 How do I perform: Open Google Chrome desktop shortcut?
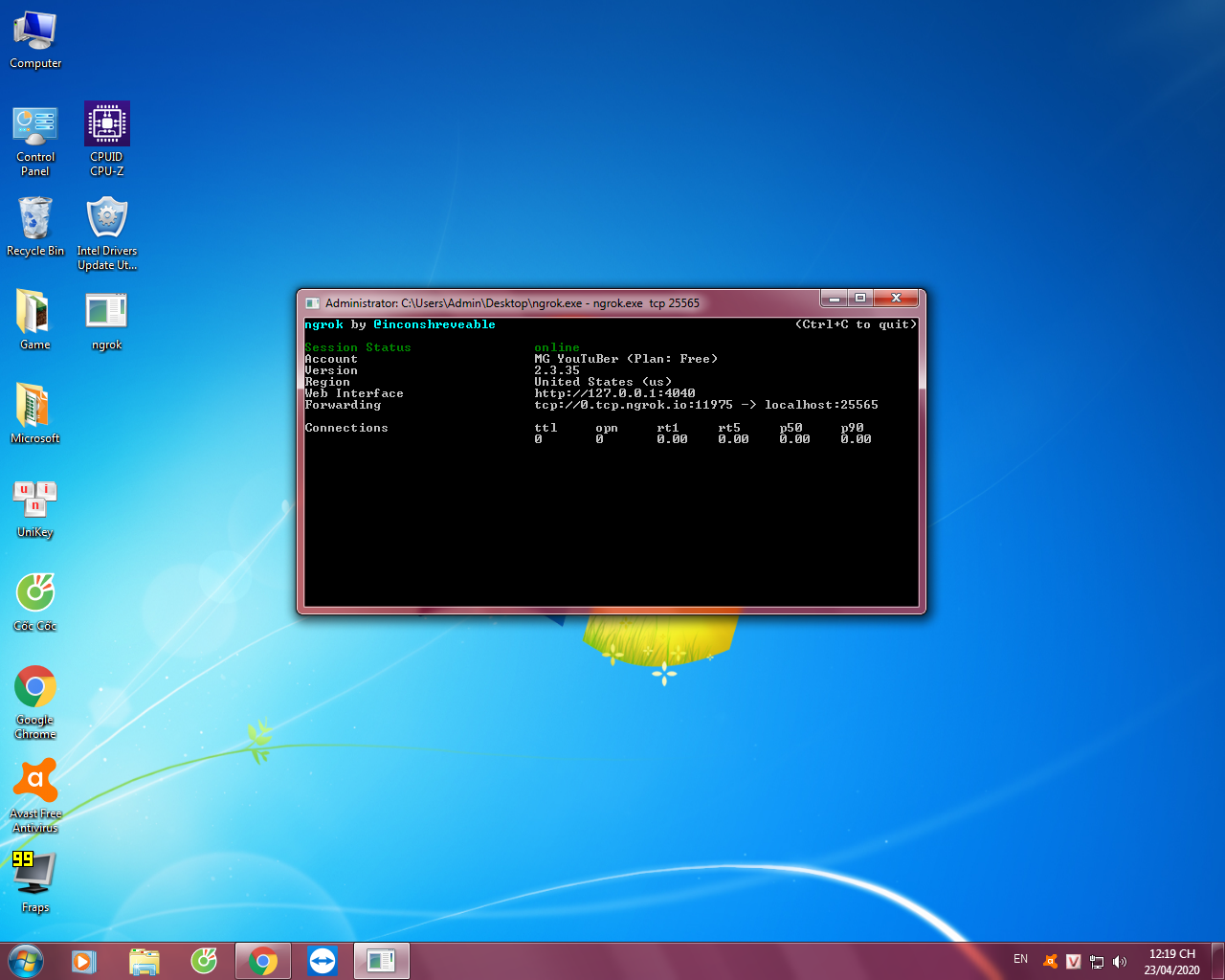click(35, 687)
